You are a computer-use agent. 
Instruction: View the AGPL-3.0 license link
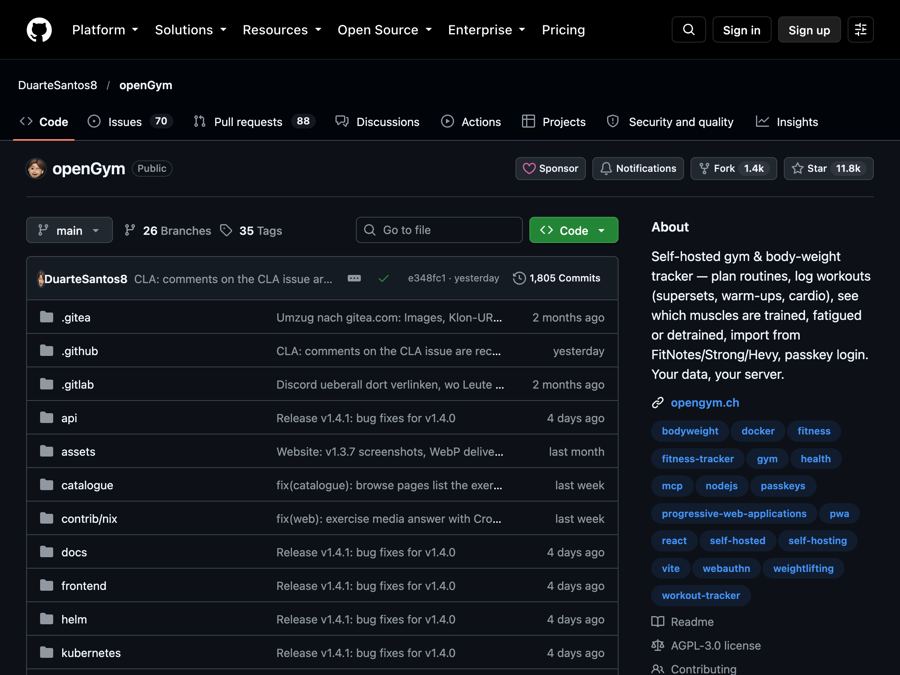[x=706, y=646]
